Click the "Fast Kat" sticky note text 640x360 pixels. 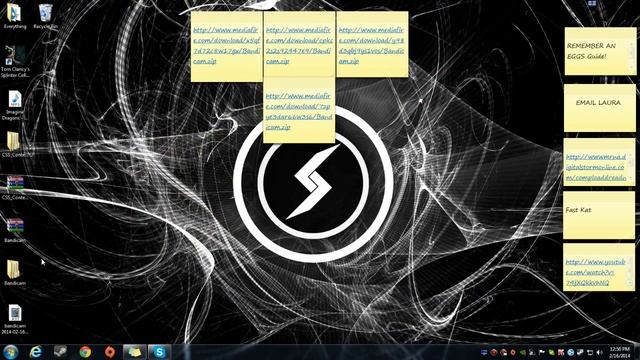[578, 210]
